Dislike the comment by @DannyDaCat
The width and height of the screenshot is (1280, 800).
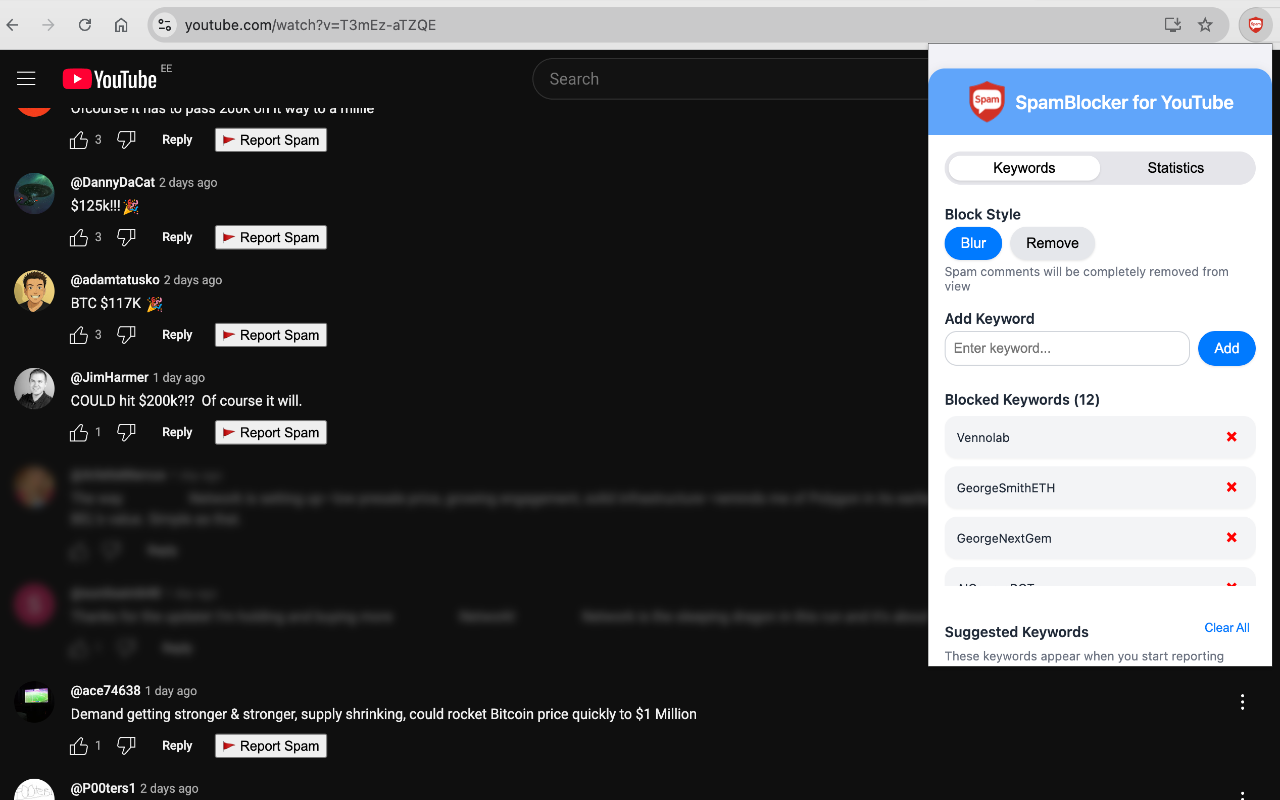[126, 238]
